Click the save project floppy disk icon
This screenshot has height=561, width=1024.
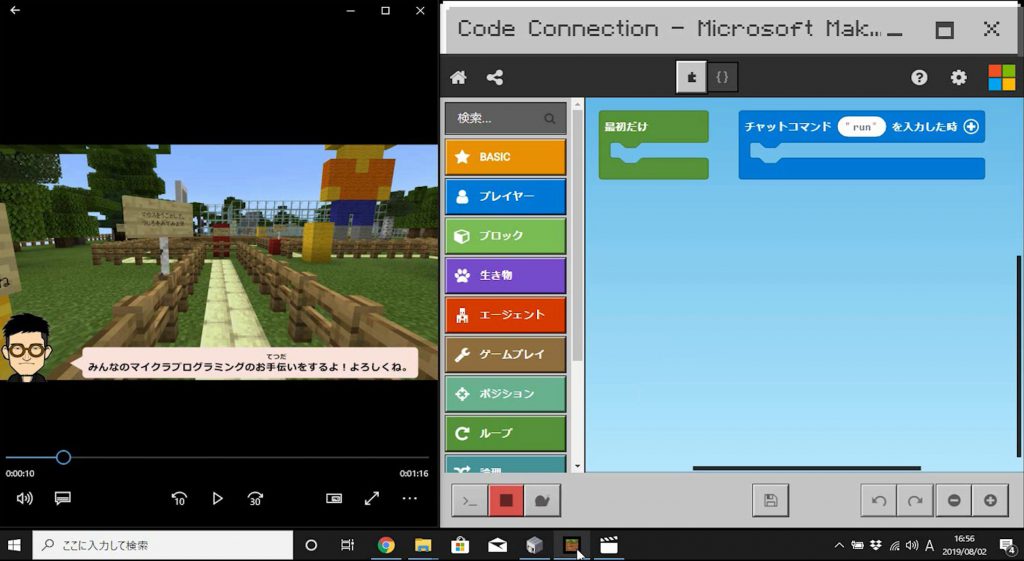[770, 500]
